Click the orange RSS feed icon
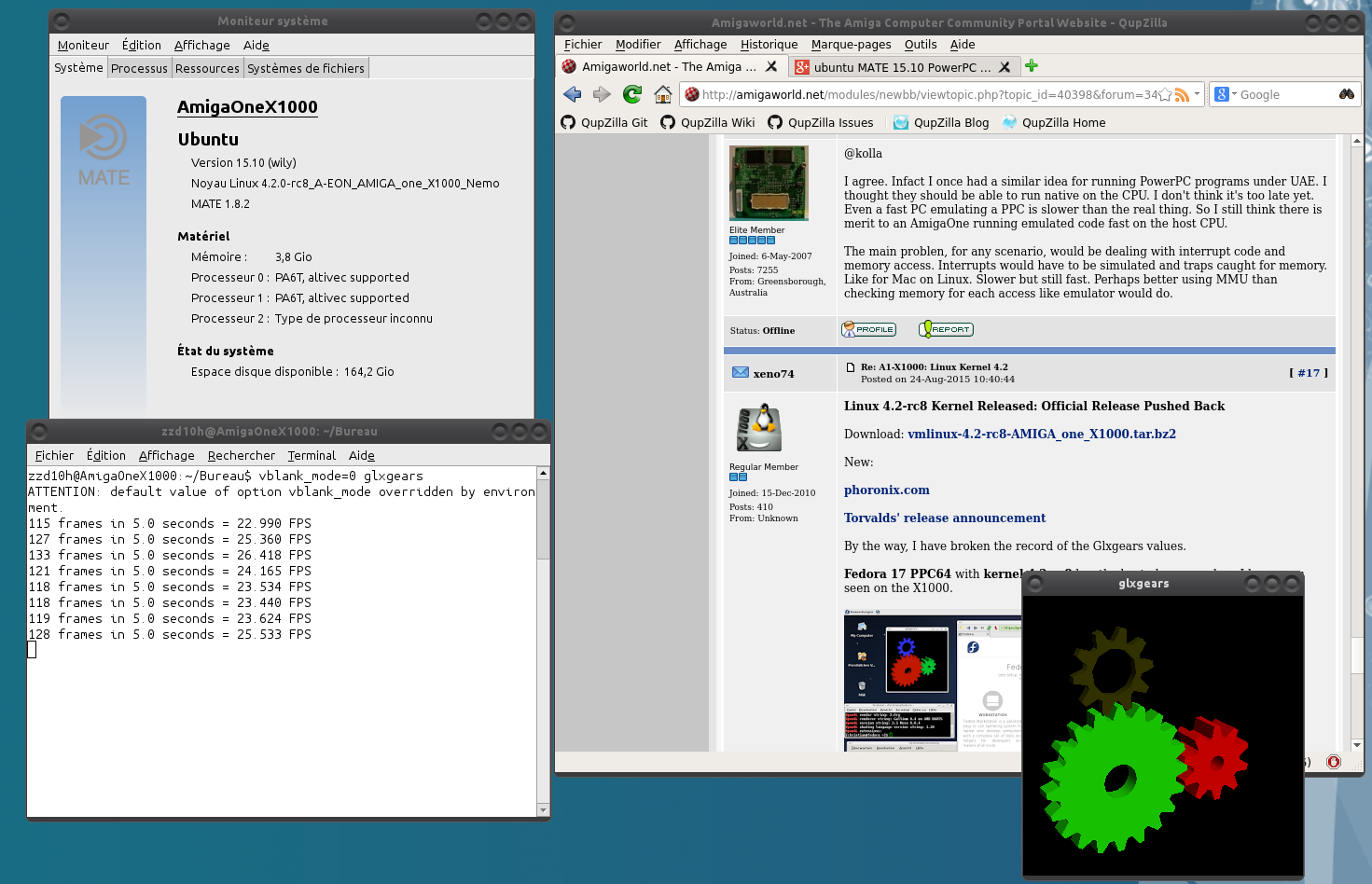1372x884 pixels. coord(1182,95)
